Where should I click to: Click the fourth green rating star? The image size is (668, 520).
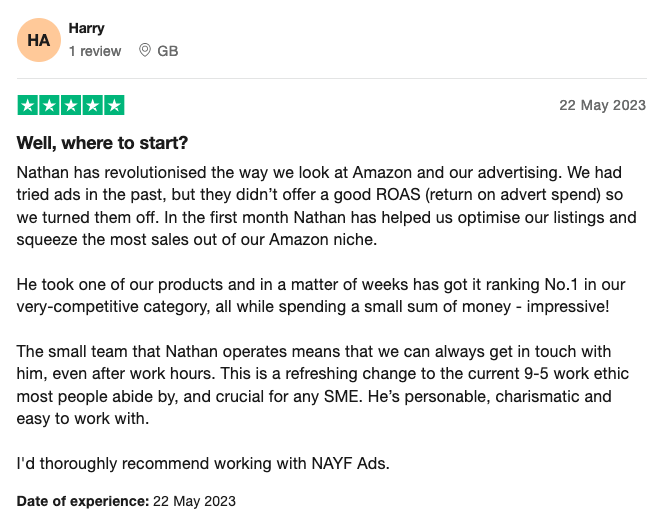pos(92,105)
